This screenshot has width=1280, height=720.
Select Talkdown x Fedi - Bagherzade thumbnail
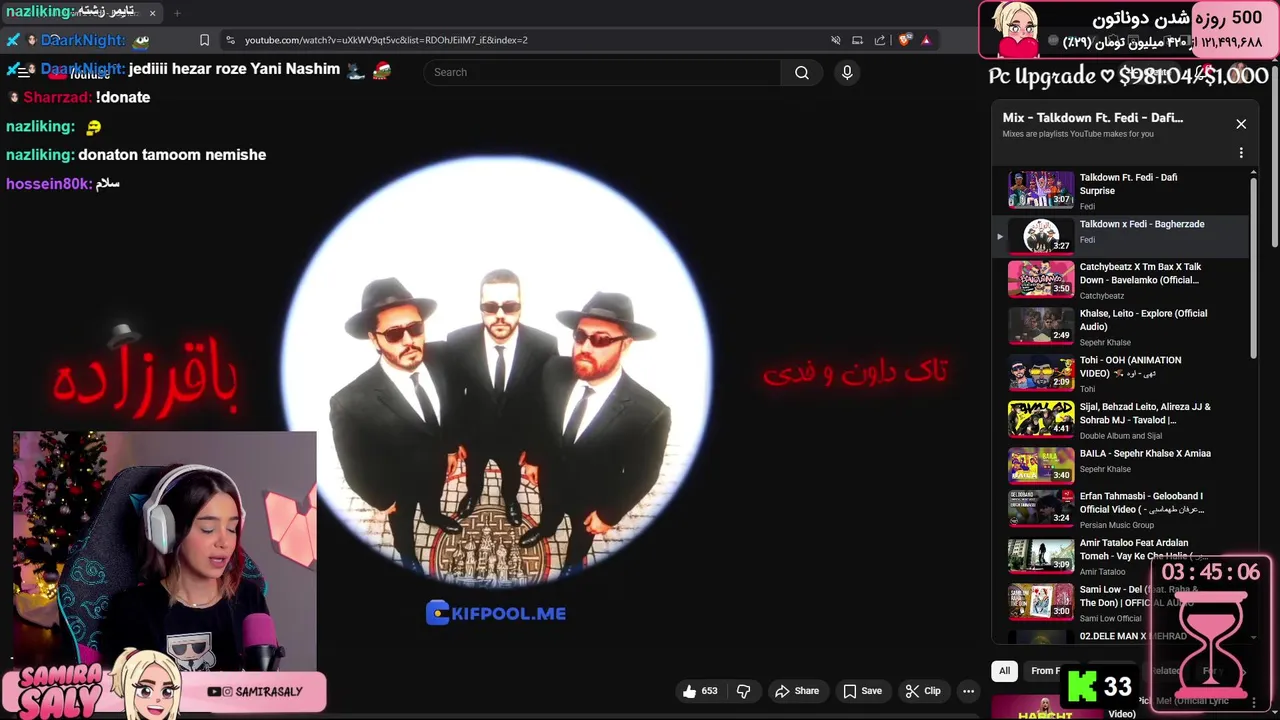(1041, 236)
